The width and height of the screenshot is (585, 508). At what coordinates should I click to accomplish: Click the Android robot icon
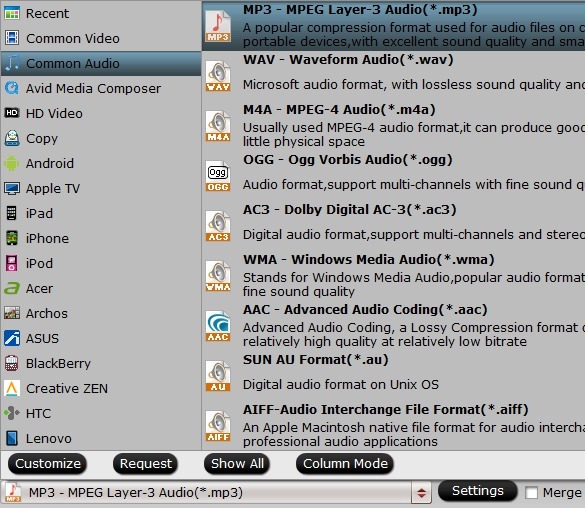[12, 163]
